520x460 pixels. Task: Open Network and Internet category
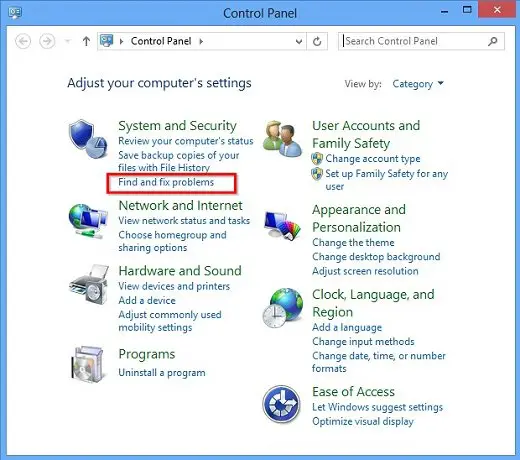click(180, 206)
